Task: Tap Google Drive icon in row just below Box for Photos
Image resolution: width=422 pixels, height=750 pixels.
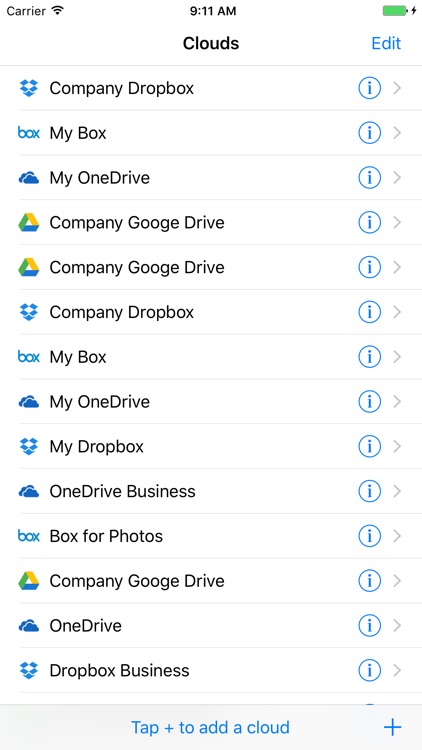Action: coord(29,581)
